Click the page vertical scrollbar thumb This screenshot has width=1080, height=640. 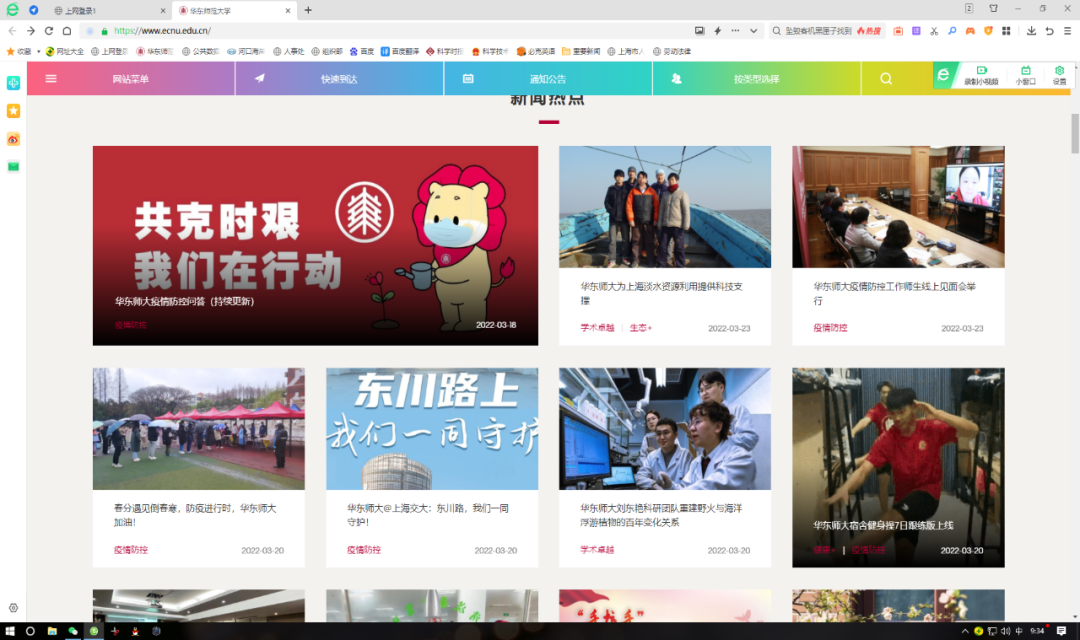[1074, 134]
